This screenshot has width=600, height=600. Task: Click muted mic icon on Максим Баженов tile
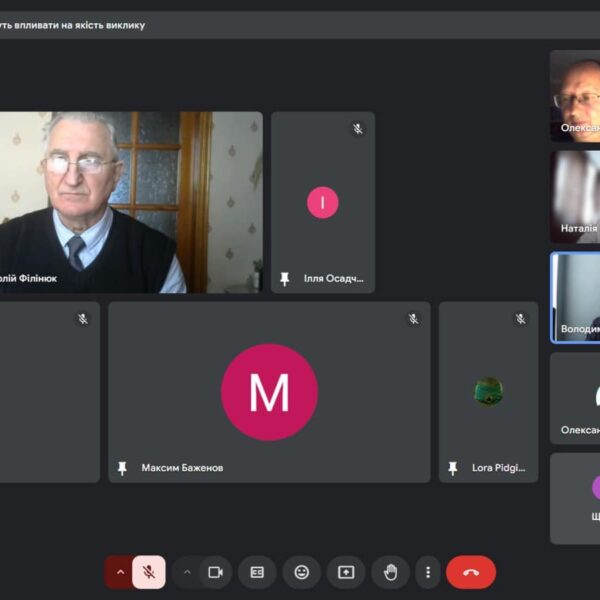point(413,319)
